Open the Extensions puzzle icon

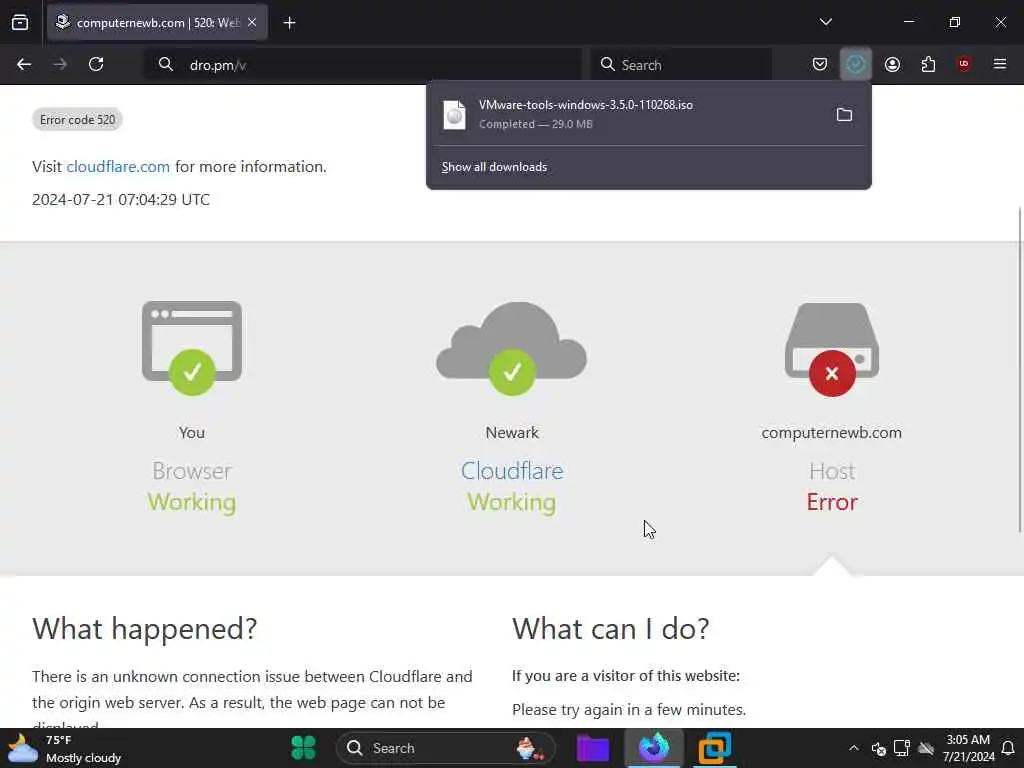928,64
